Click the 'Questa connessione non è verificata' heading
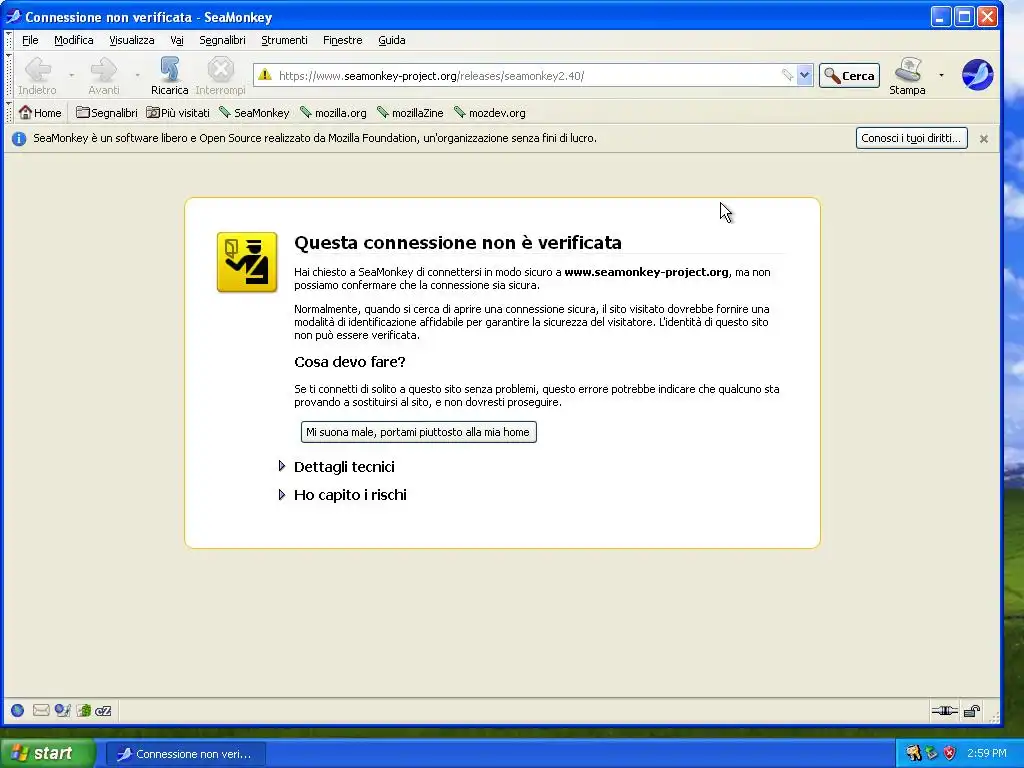 (458, 242)
